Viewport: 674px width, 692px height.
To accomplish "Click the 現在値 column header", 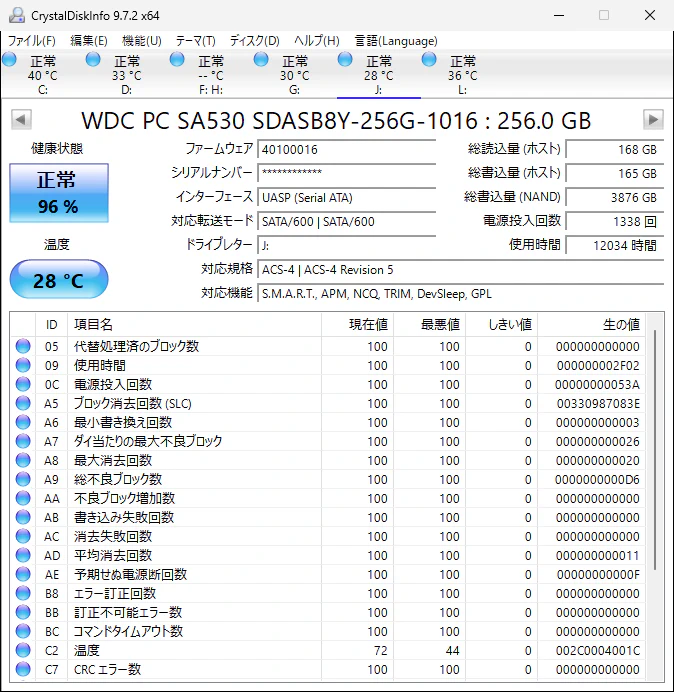I will point(358,325).
